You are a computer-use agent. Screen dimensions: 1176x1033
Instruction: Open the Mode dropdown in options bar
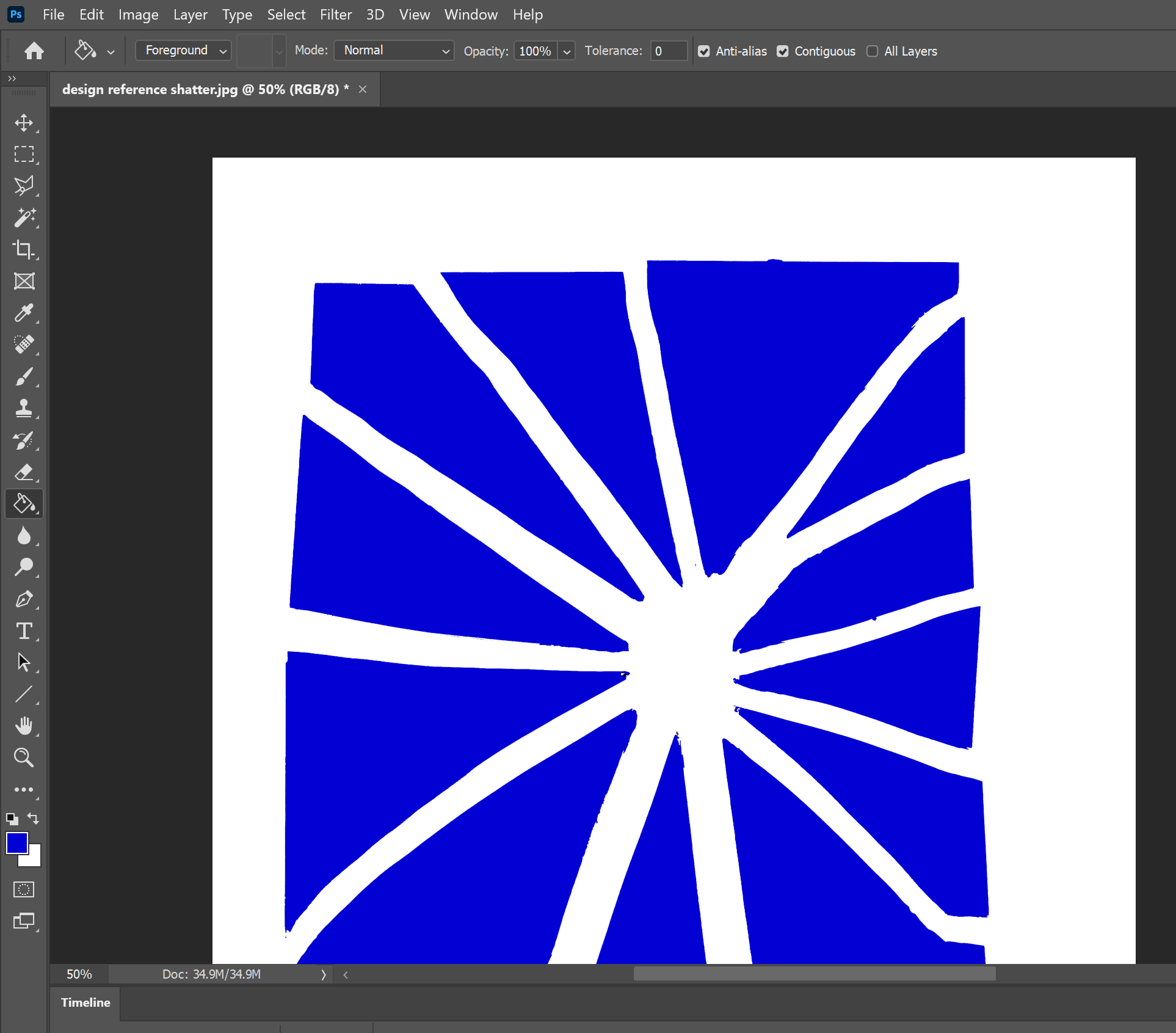coord(394,51)
